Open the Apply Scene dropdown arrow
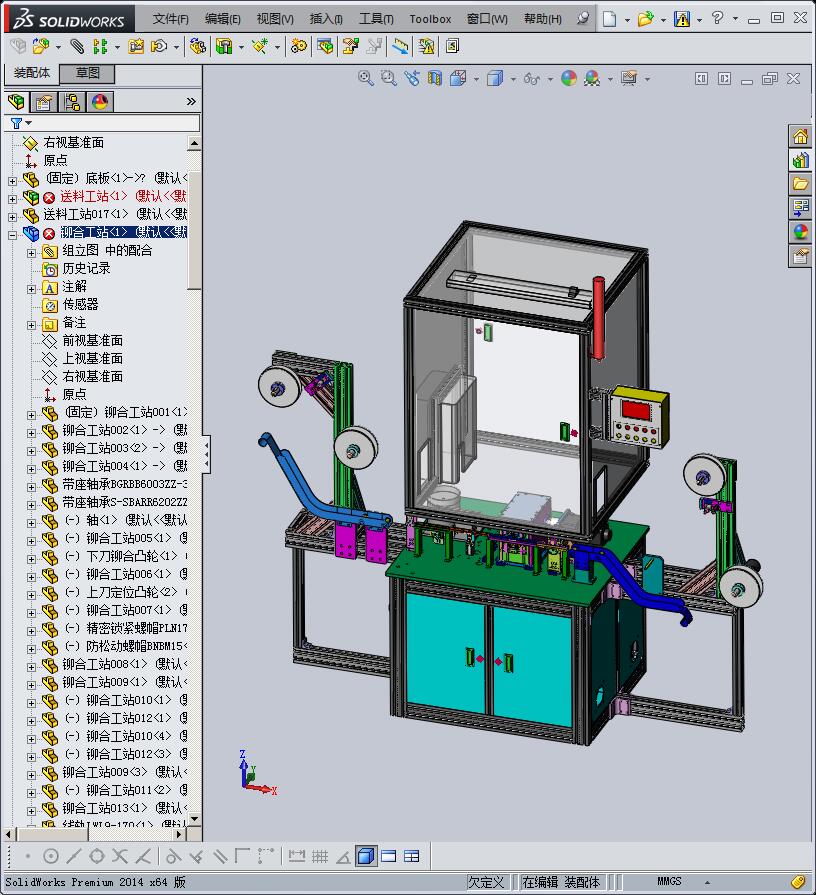The height and width of the screenshot is (895, 816). [x=610, y=79]
